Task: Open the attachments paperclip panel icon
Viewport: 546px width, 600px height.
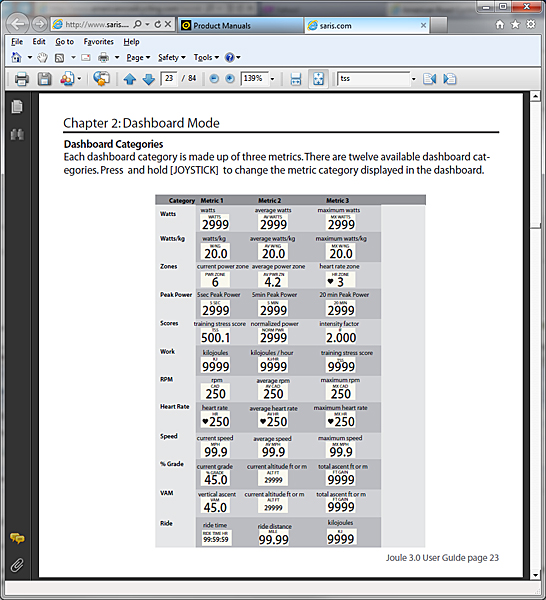Action: point(17,565)
